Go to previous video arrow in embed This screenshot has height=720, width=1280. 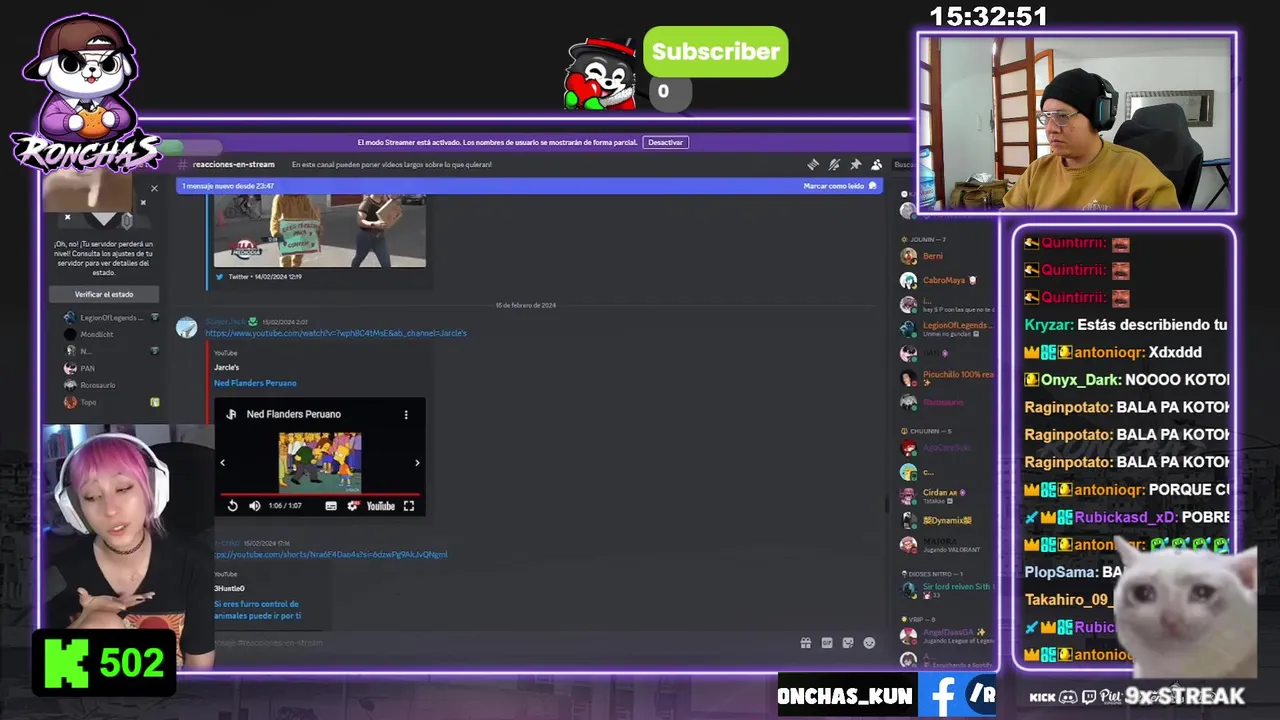[222, 462]
